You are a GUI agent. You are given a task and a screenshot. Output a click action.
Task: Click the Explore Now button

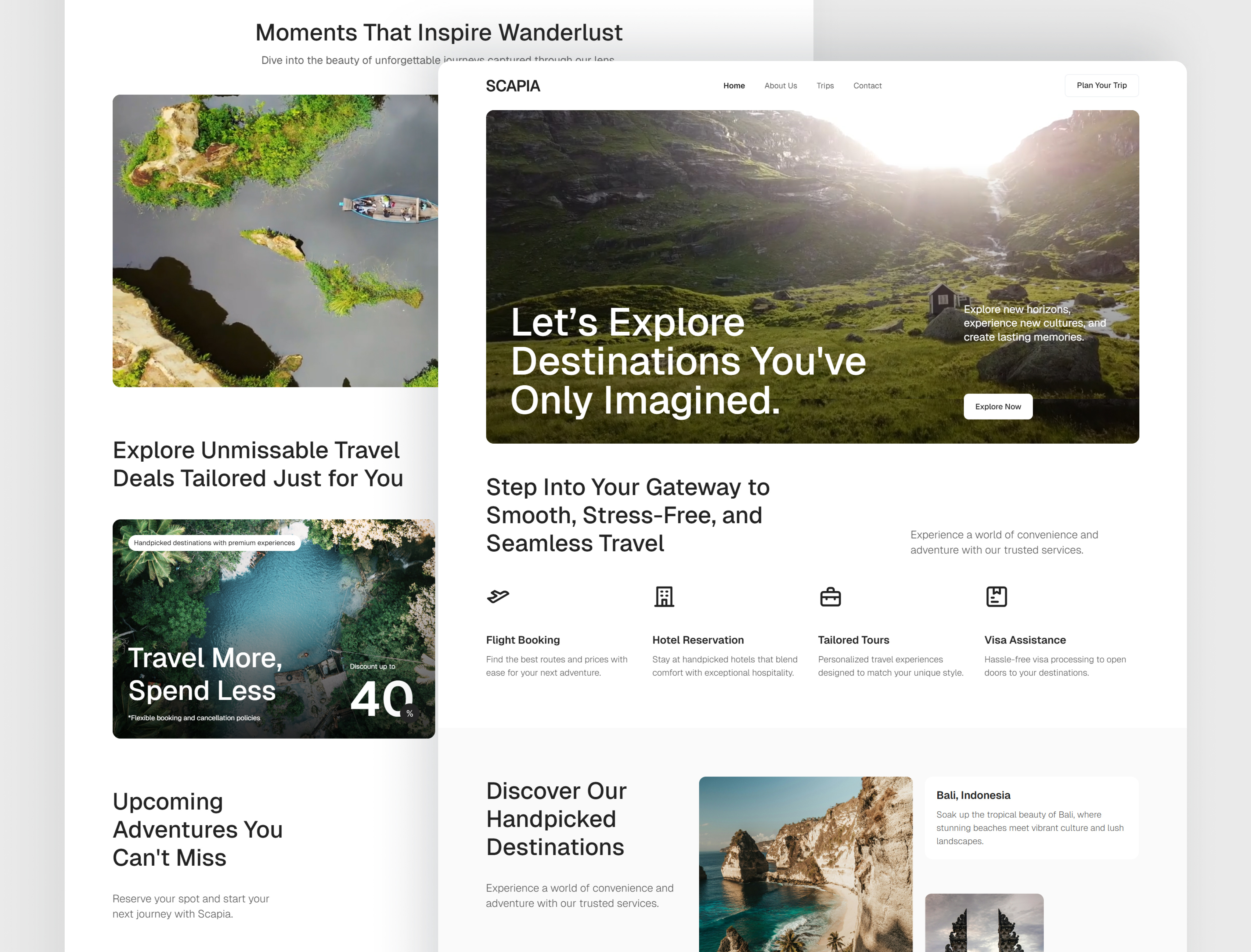(998, 406)
